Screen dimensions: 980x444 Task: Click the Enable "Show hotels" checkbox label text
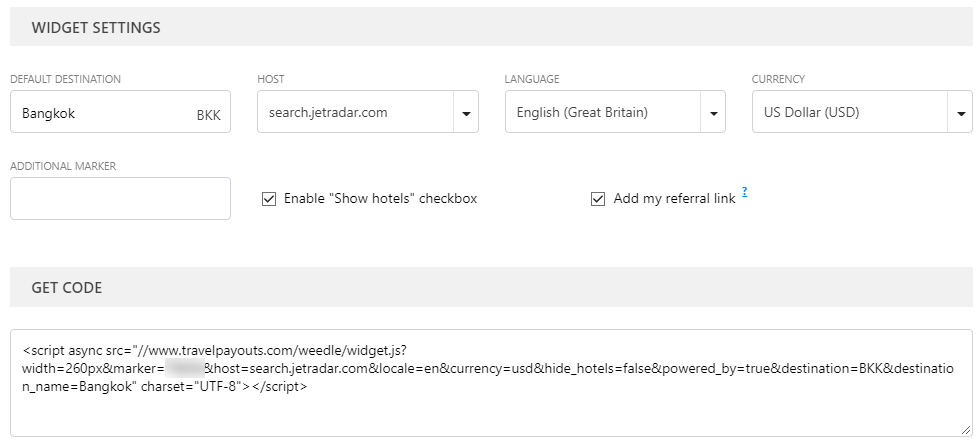click(x=381, y=199)
